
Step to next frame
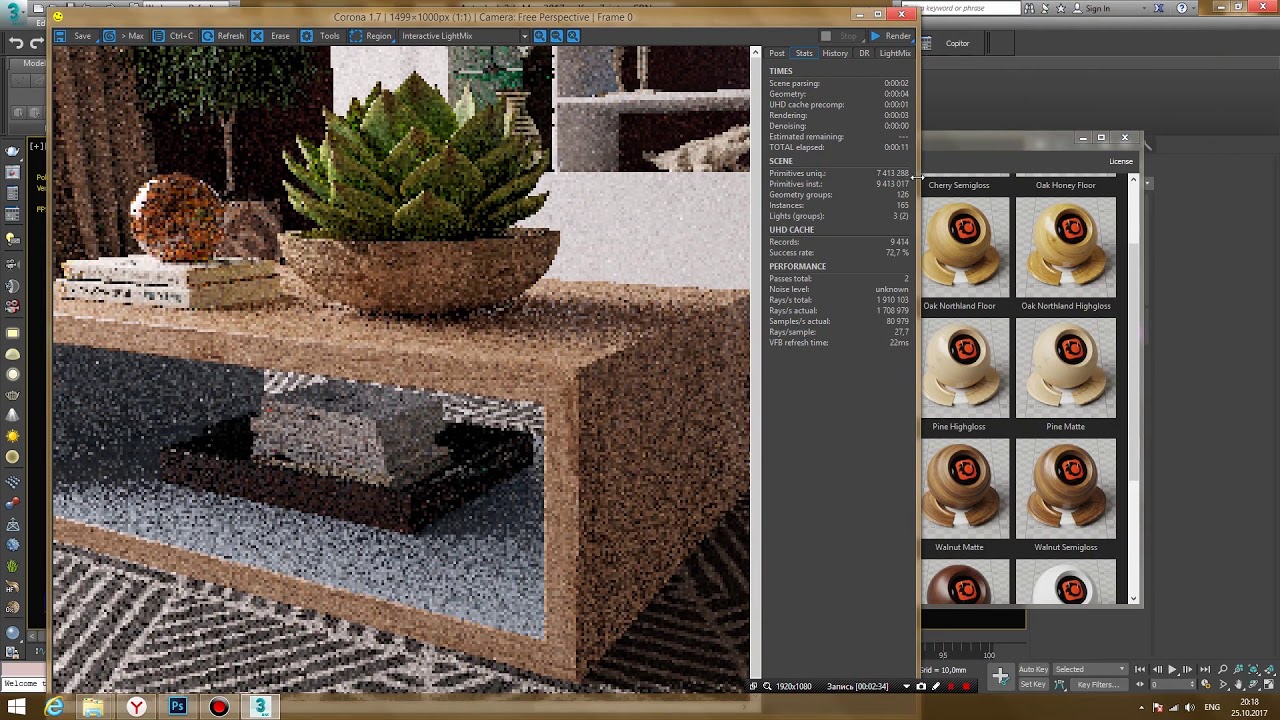1188,669
